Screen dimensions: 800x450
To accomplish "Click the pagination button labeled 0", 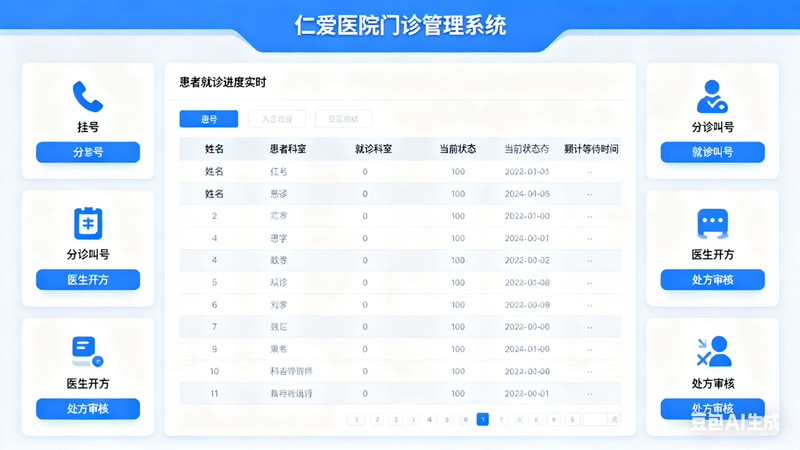I will [x=465, y=419].
